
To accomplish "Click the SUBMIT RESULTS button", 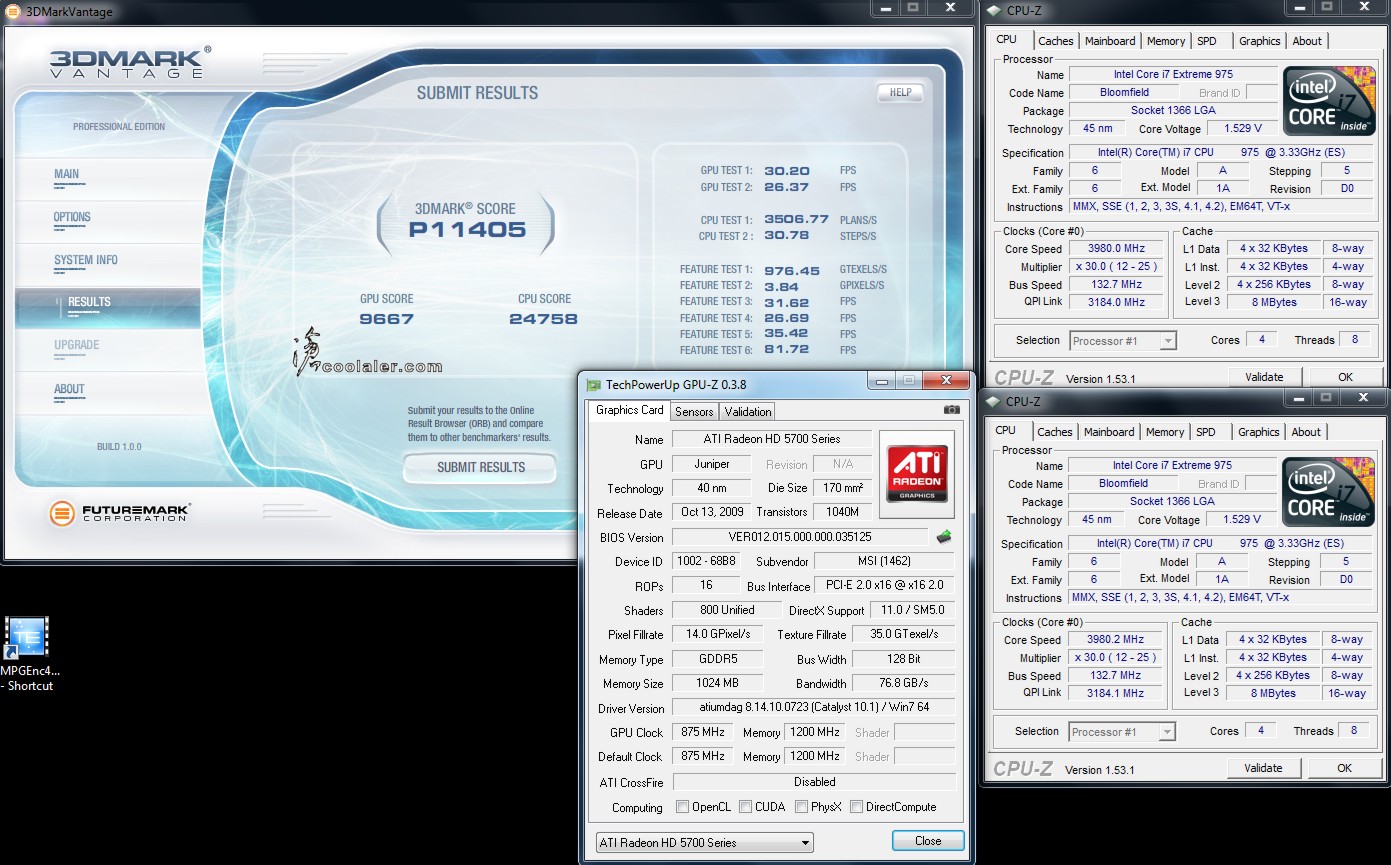I will (480, 467).
